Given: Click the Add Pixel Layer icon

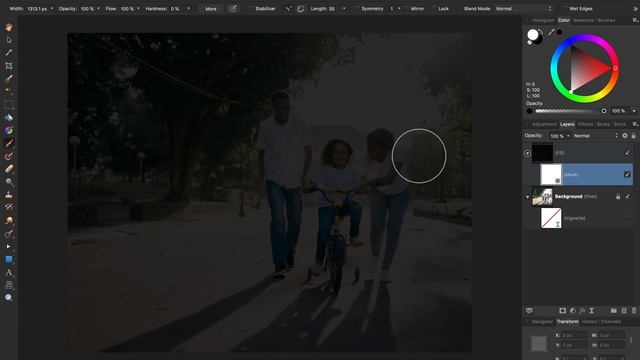Looking at the screenshot, I should coord(624,311).
